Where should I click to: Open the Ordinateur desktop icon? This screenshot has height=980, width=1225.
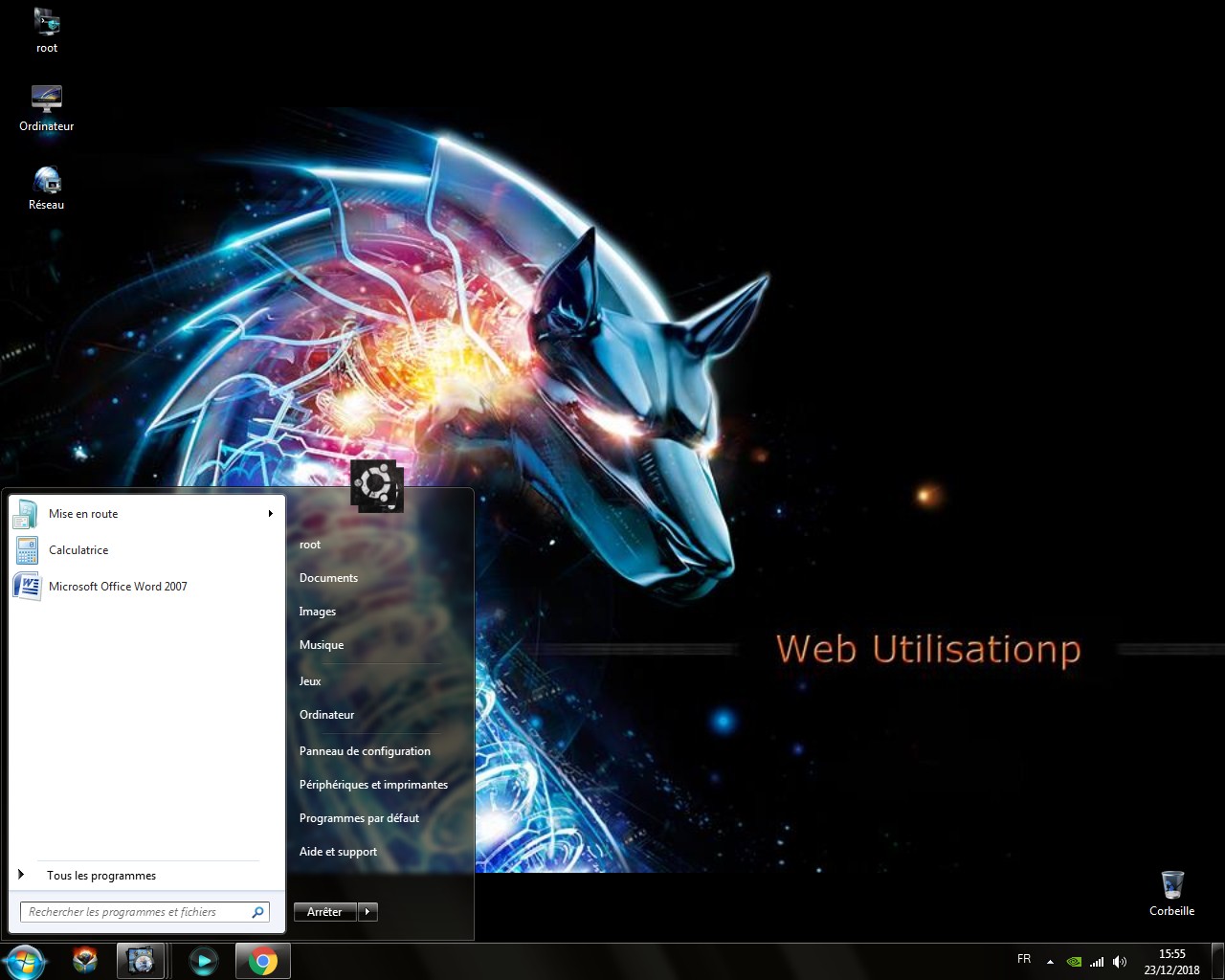tap(46, 108)
